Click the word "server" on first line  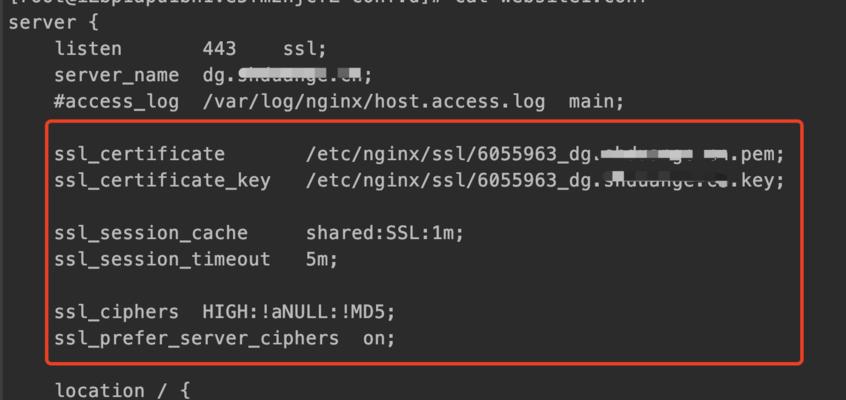(x=43, y=23)
